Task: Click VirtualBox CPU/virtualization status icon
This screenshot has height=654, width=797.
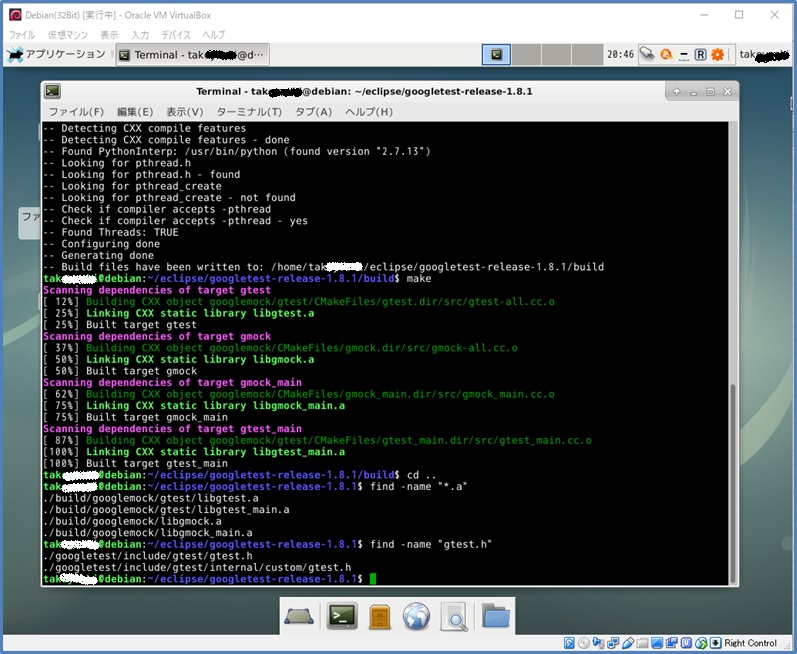Action: coord(686,643)
